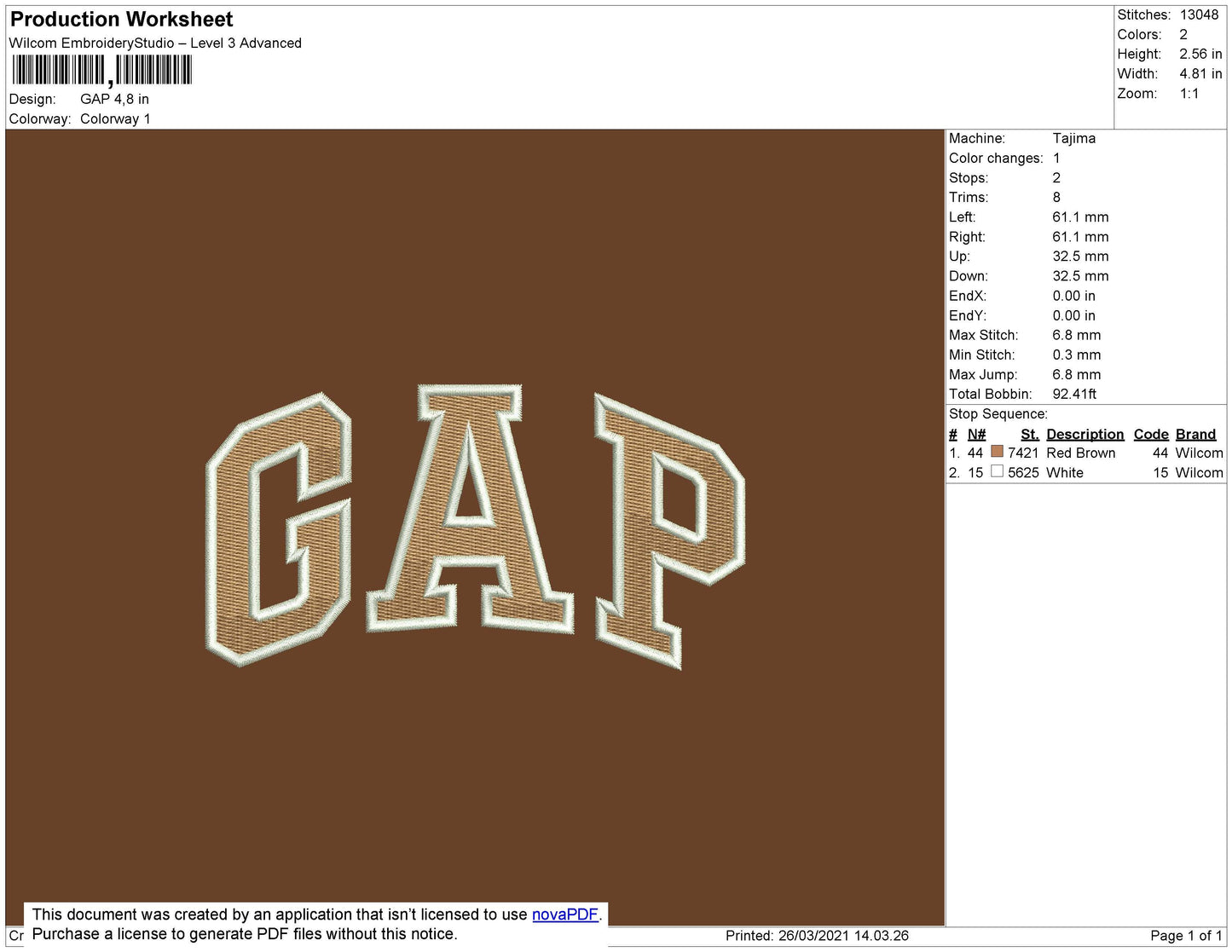1232x952 pixels.
Task: Click design name 'GAP 4,8 in'
Action: 114,100
